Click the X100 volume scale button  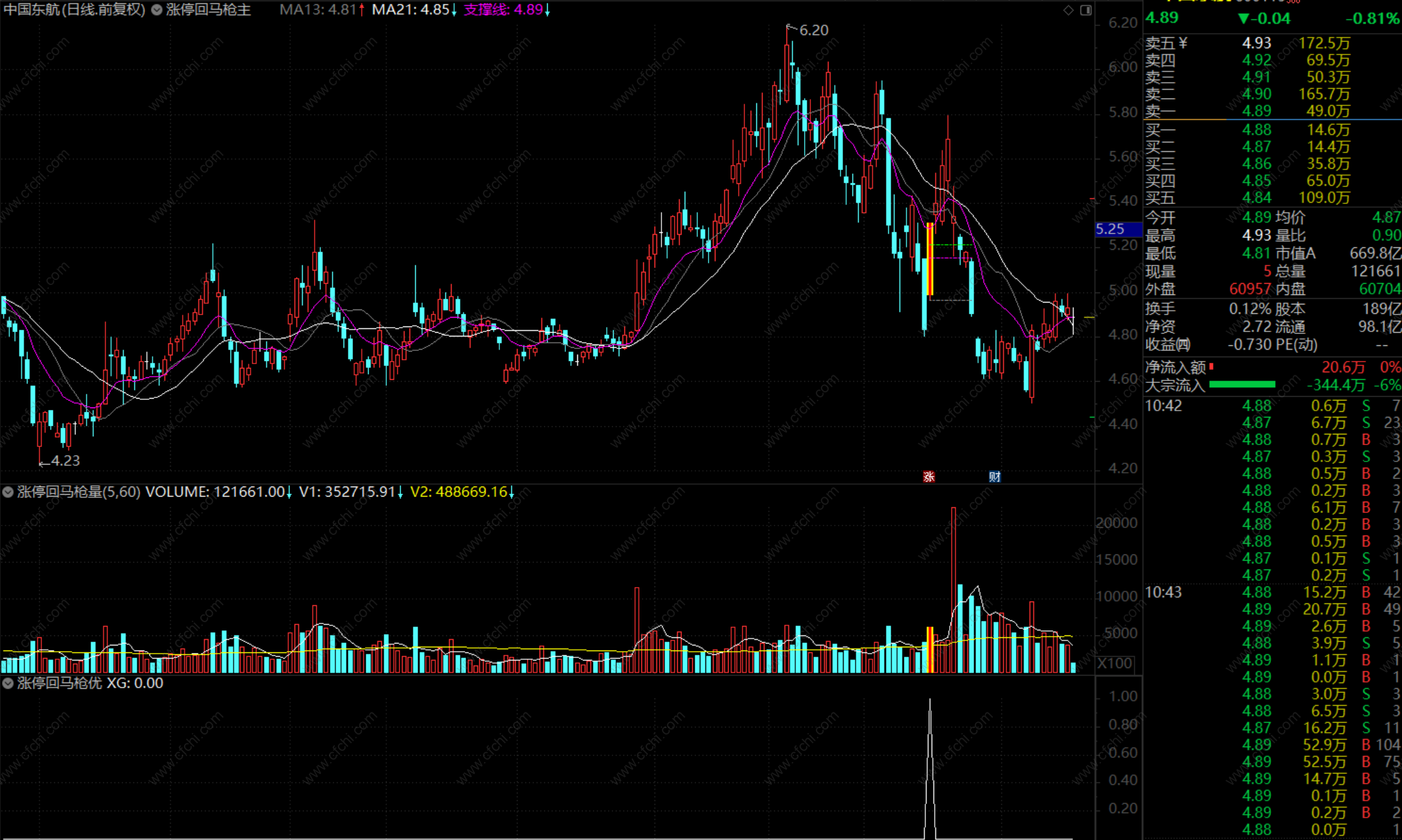pyautogui.click(x=1115, y=664)
